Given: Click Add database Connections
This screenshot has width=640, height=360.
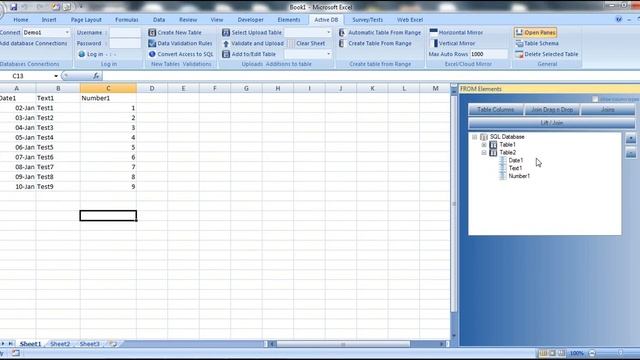Looking at the screenshot, I should [x=33, y=43].
